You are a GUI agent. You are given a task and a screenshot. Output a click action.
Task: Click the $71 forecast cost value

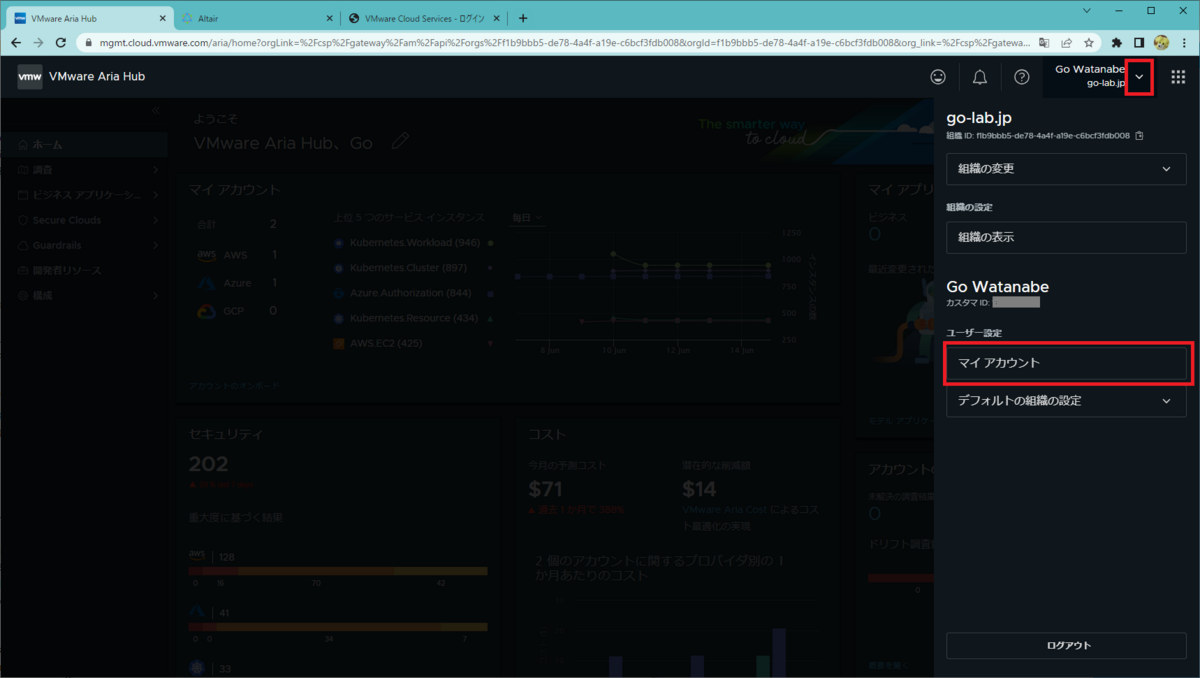pyautogui.click(x=547, y=489)
